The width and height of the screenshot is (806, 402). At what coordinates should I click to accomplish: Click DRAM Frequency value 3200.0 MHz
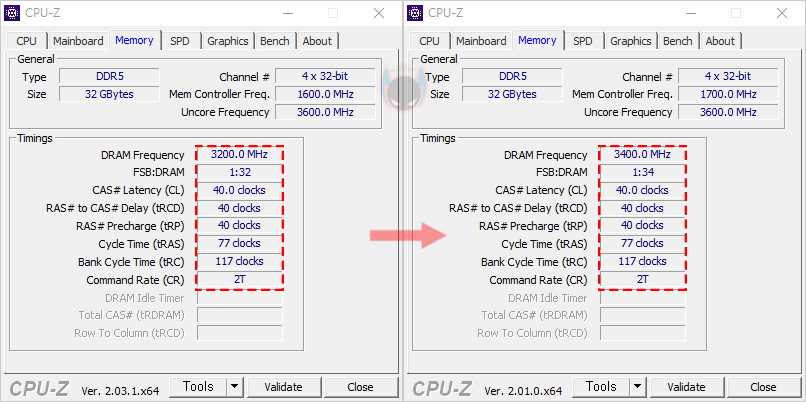click(x=240, y=154)
